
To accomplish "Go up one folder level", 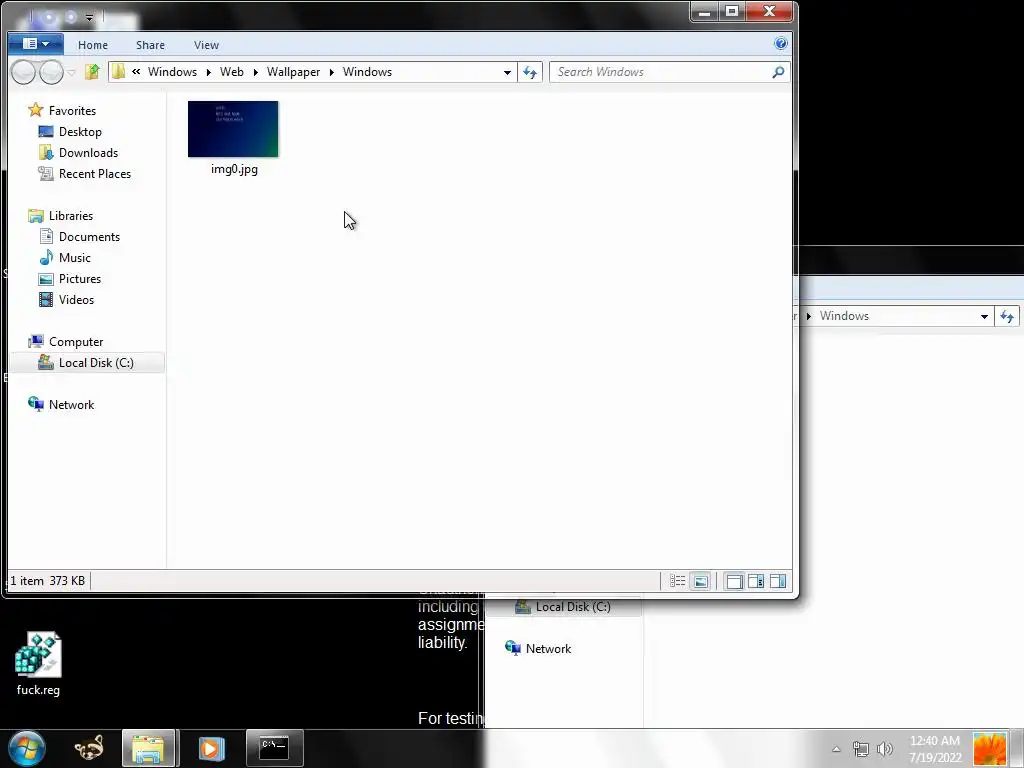I will (x=92, y=72).
